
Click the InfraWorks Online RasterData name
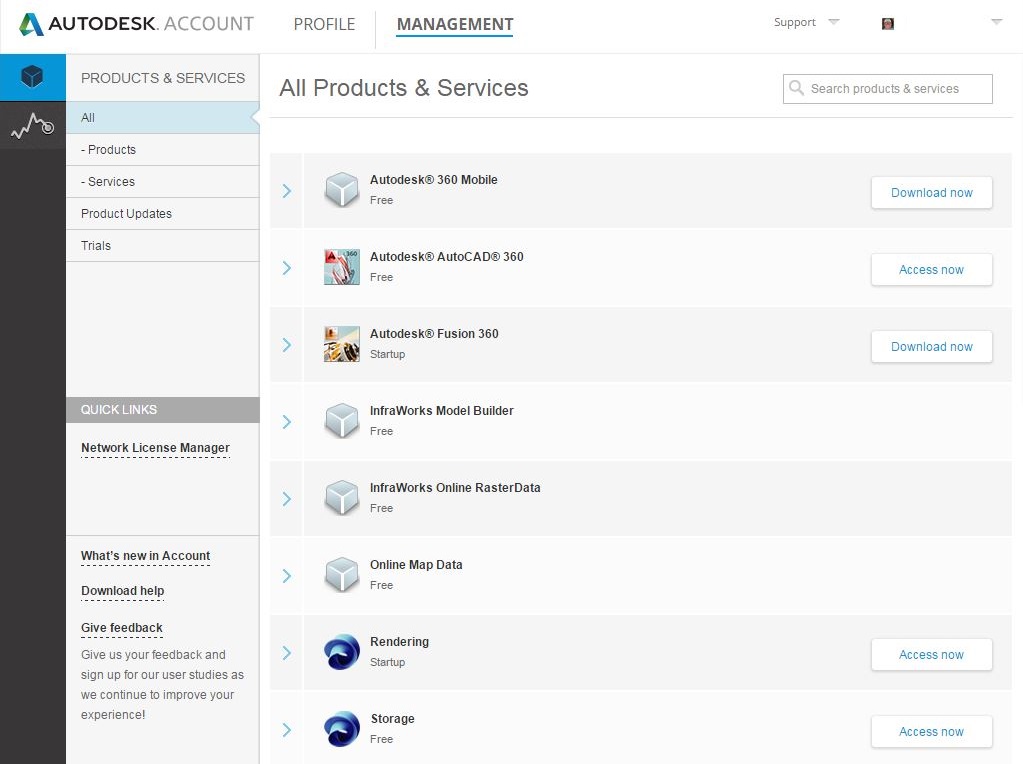pos(455,487)
